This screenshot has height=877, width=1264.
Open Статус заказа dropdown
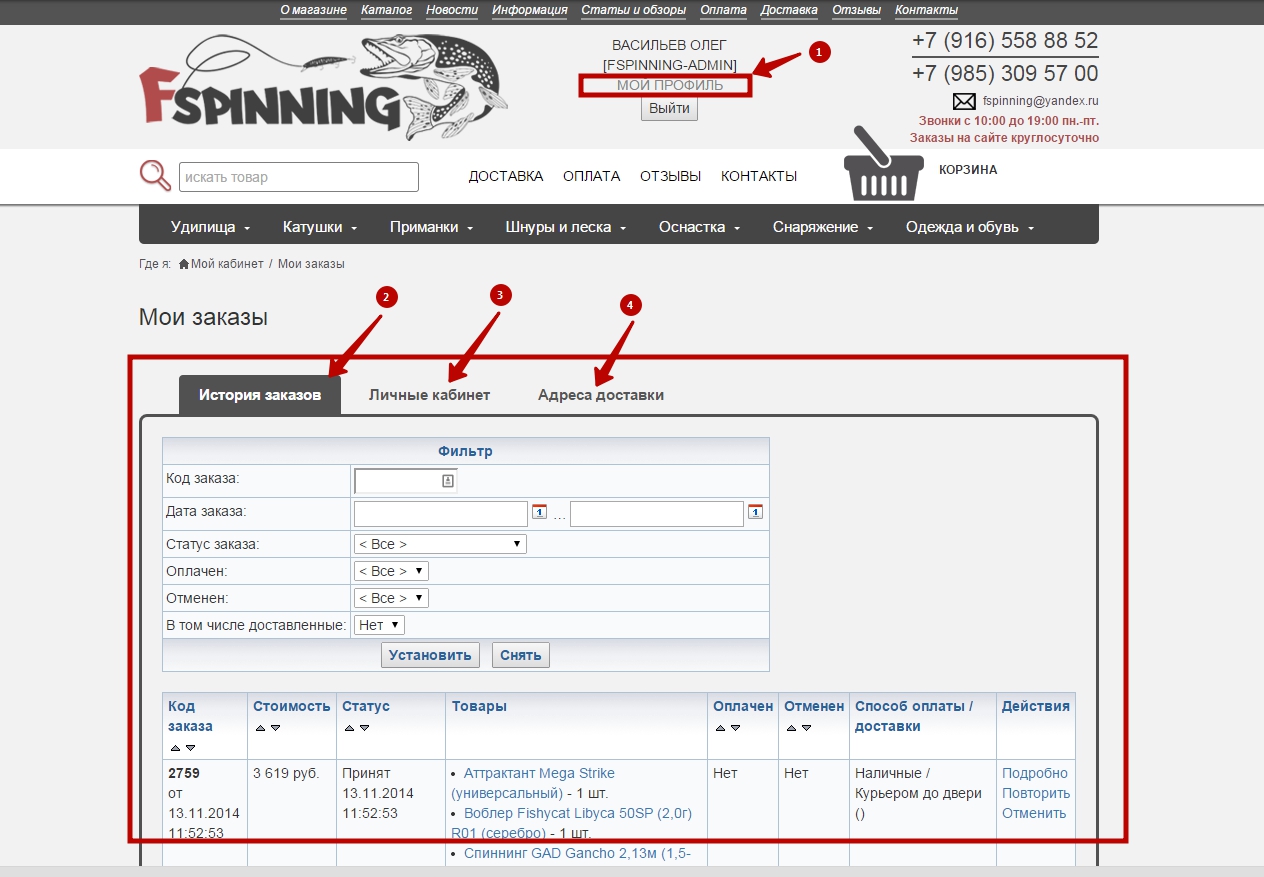[440, 544]
